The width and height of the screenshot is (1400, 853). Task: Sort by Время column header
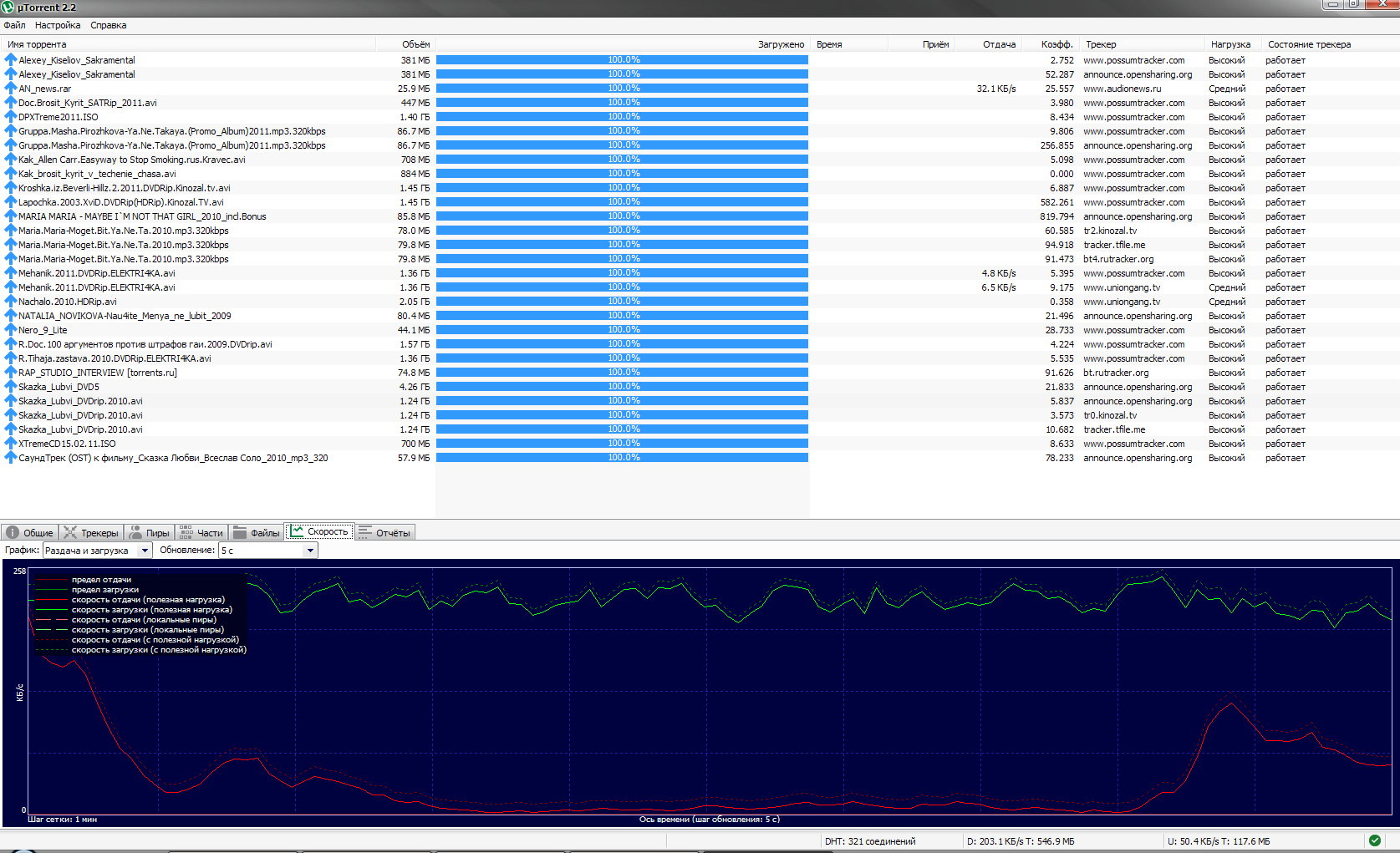click(x=848, y=44)
